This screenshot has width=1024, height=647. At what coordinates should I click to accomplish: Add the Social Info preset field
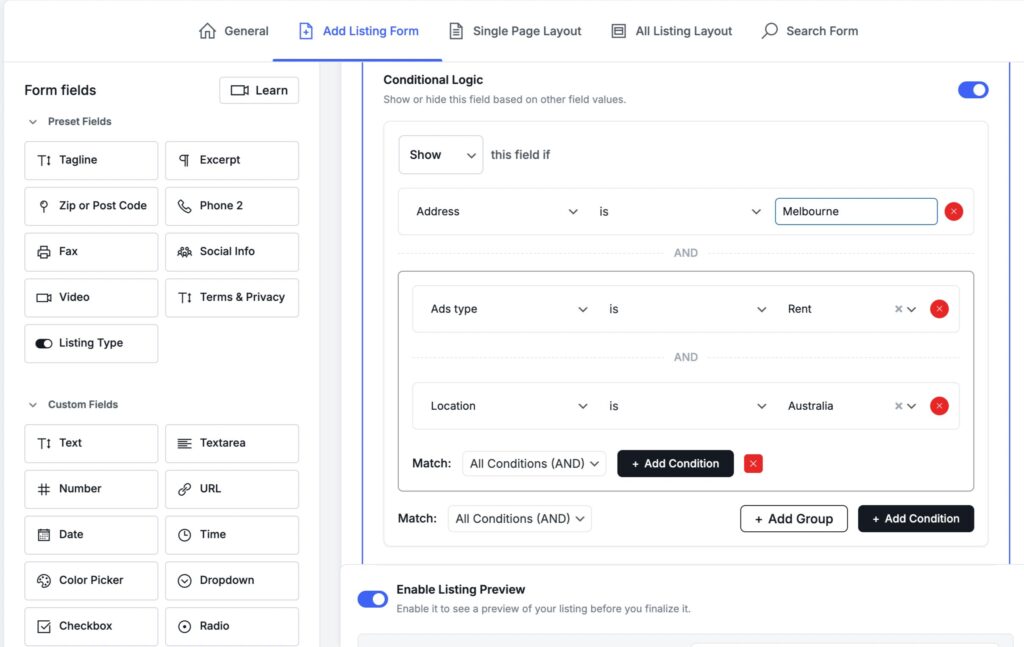click(x=231, y=251)
